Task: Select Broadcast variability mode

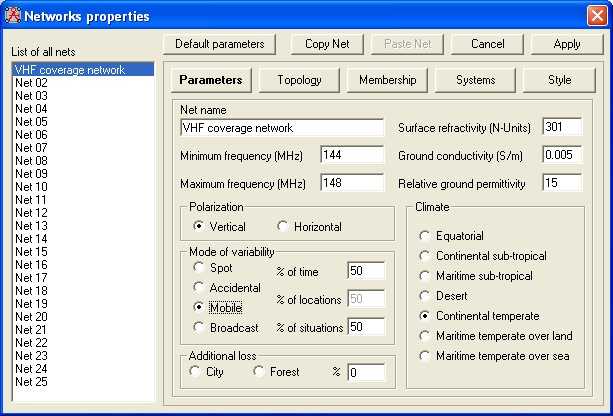Action: tap(199, 327)
